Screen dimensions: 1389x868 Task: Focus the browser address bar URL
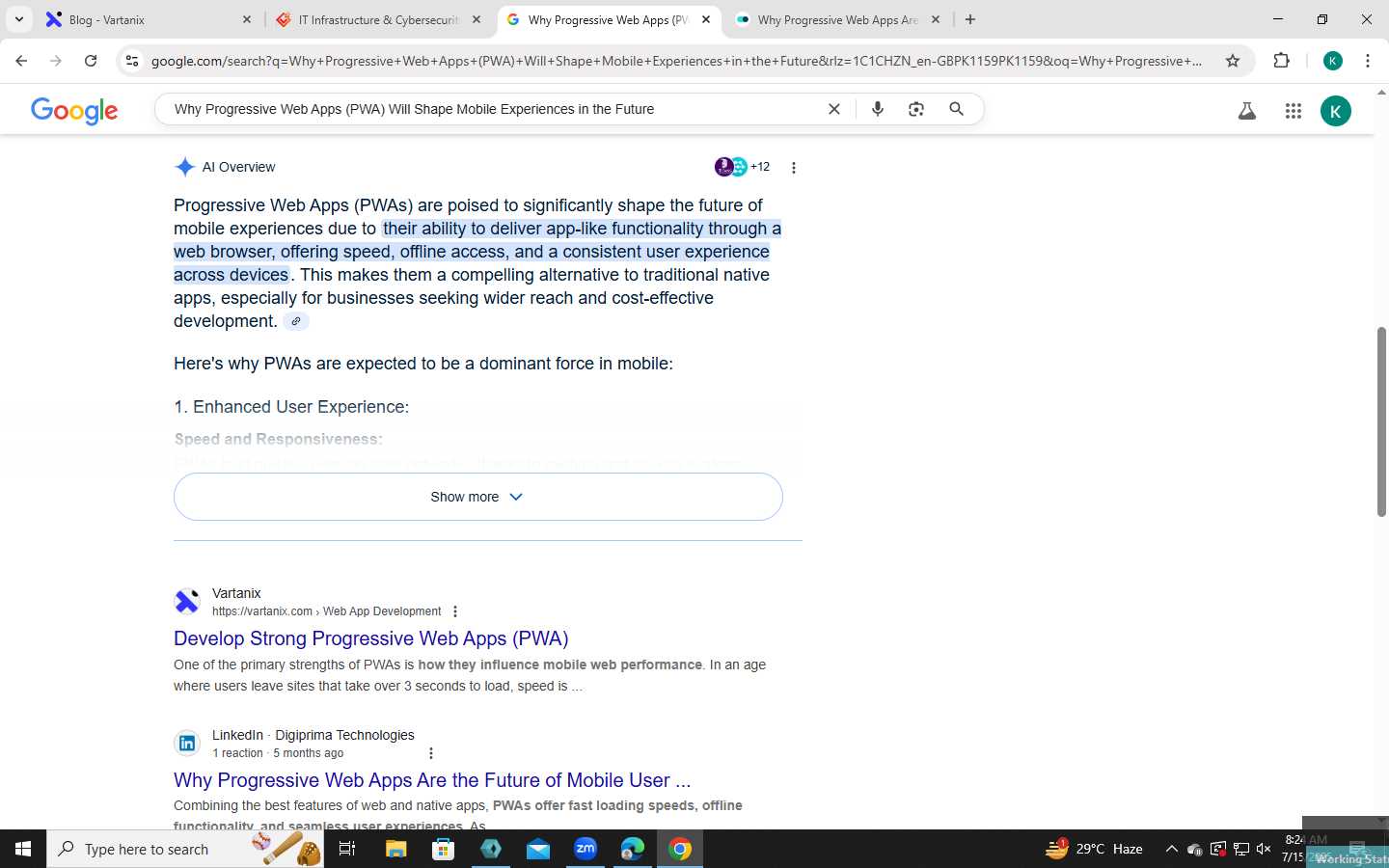[x=676, y=61]
